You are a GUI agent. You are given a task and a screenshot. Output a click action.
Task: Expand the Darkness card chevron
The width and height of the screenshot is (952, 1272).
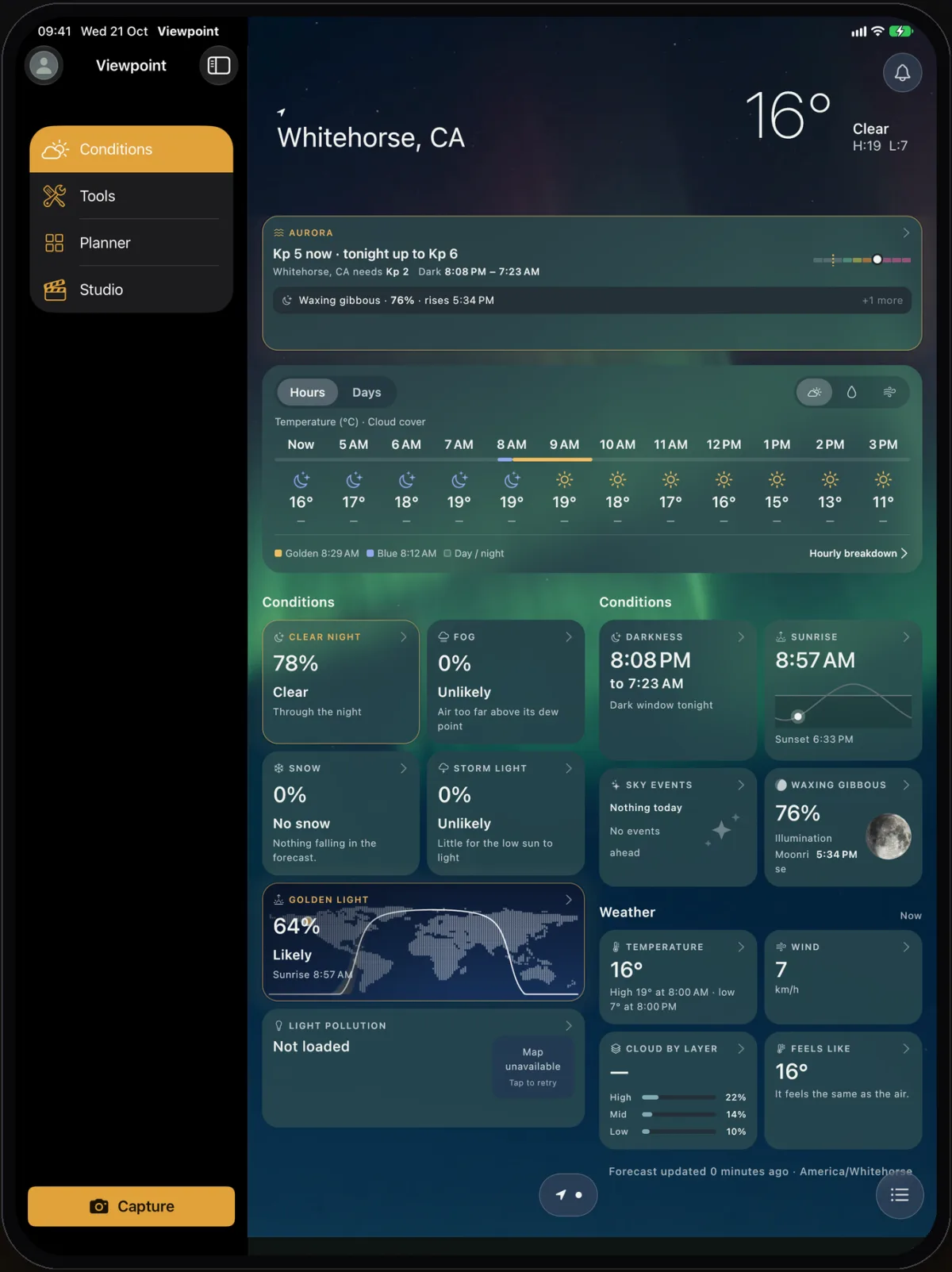coord(741,636)
